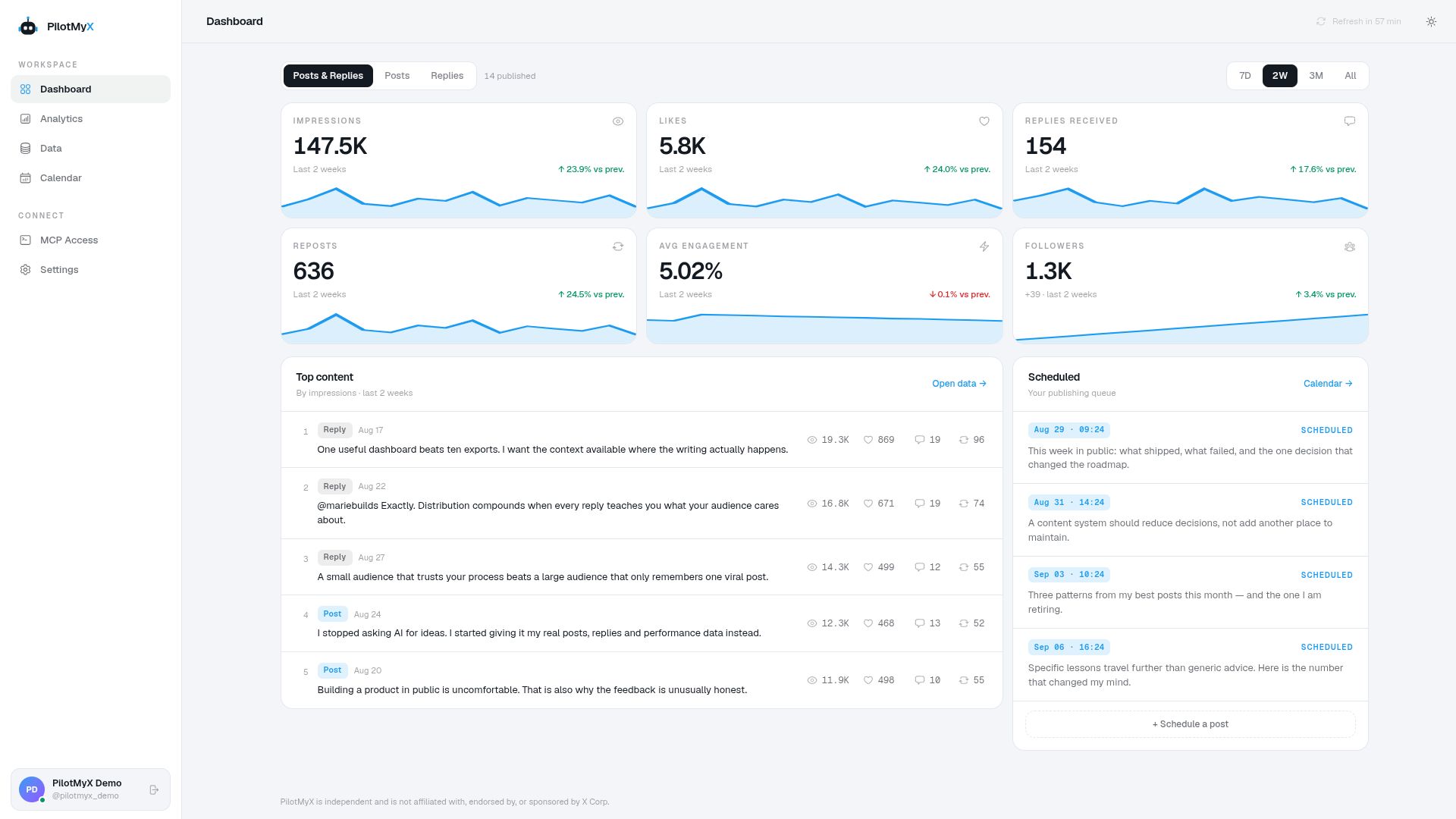Select the Posts & Replies filter
The height and width of the screenshot is (819, 1456).
328,76
